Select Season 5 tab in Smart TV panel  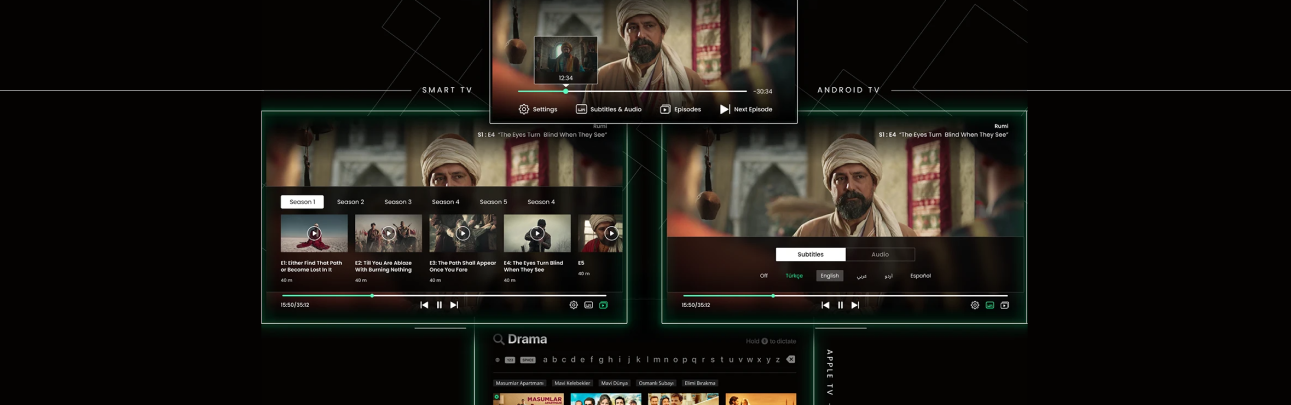(493, 202)
